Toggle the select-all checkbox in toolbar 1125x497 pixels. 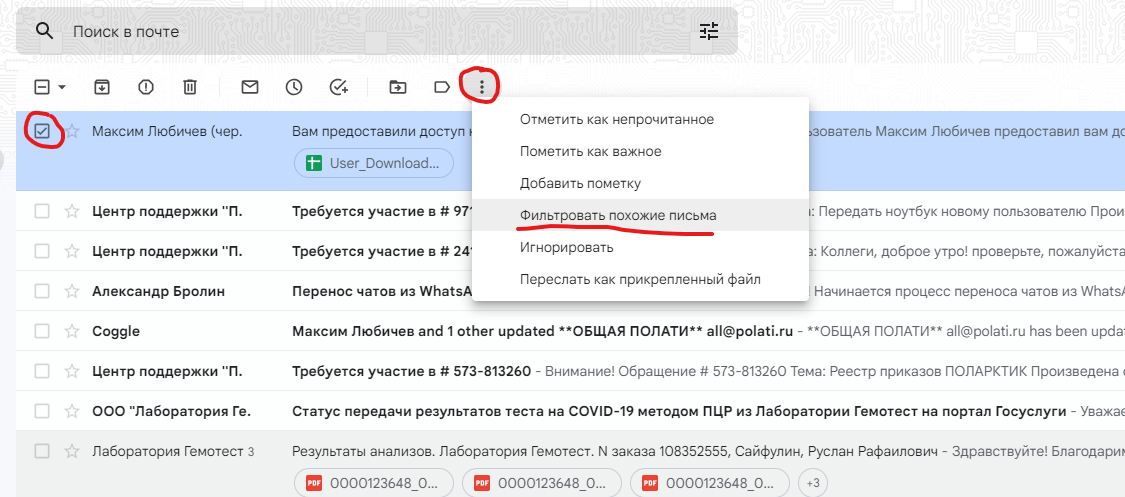pos(42,87)
